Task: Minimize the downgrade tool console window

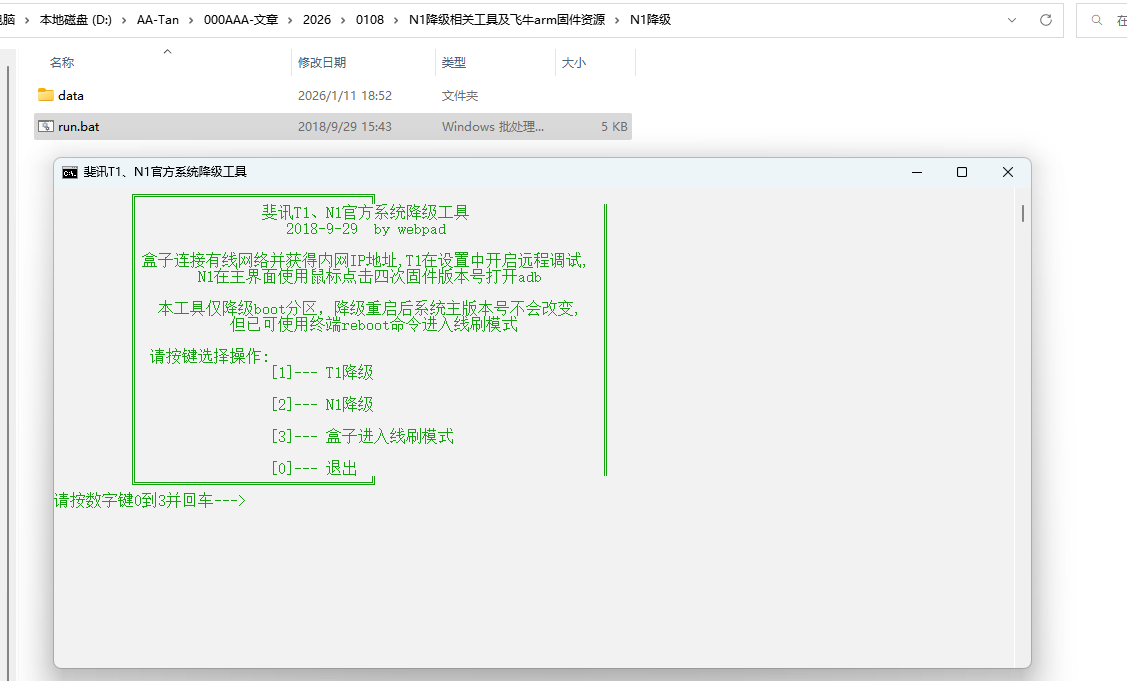Action: (x=916, y=172)
